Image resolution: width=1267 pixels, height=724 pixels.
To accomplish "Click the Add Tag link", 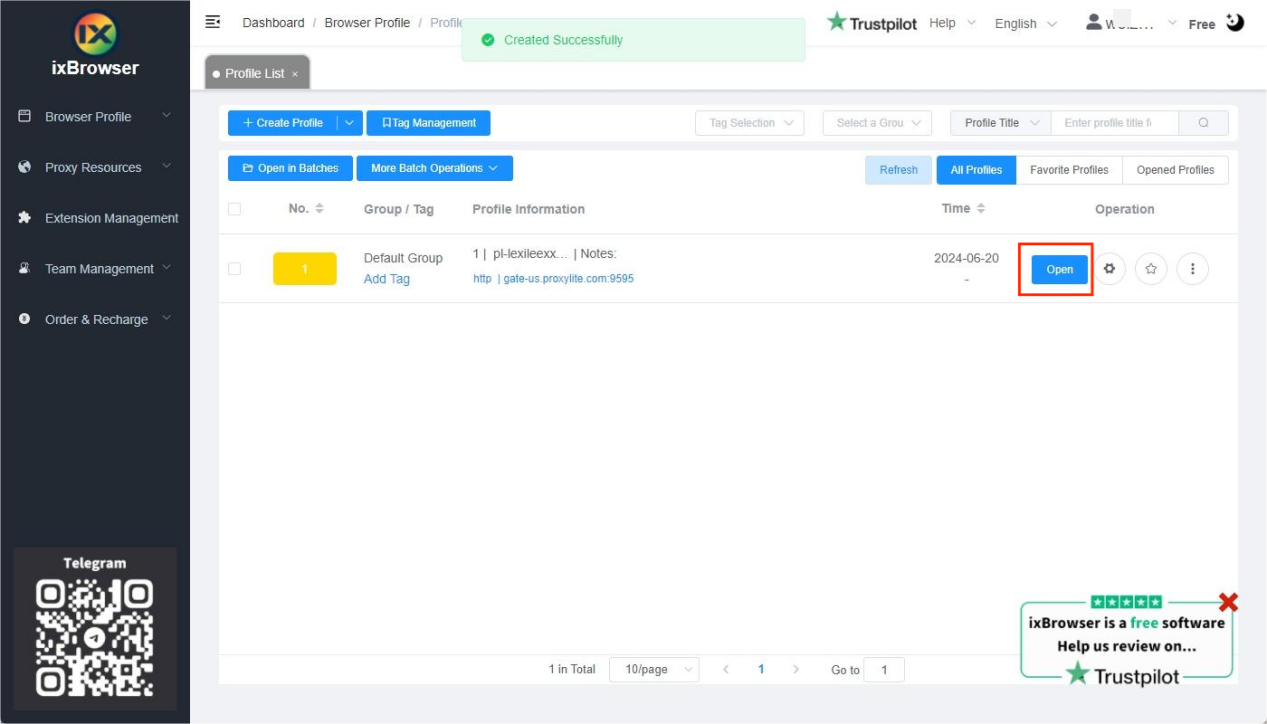I will pos(387,279).
